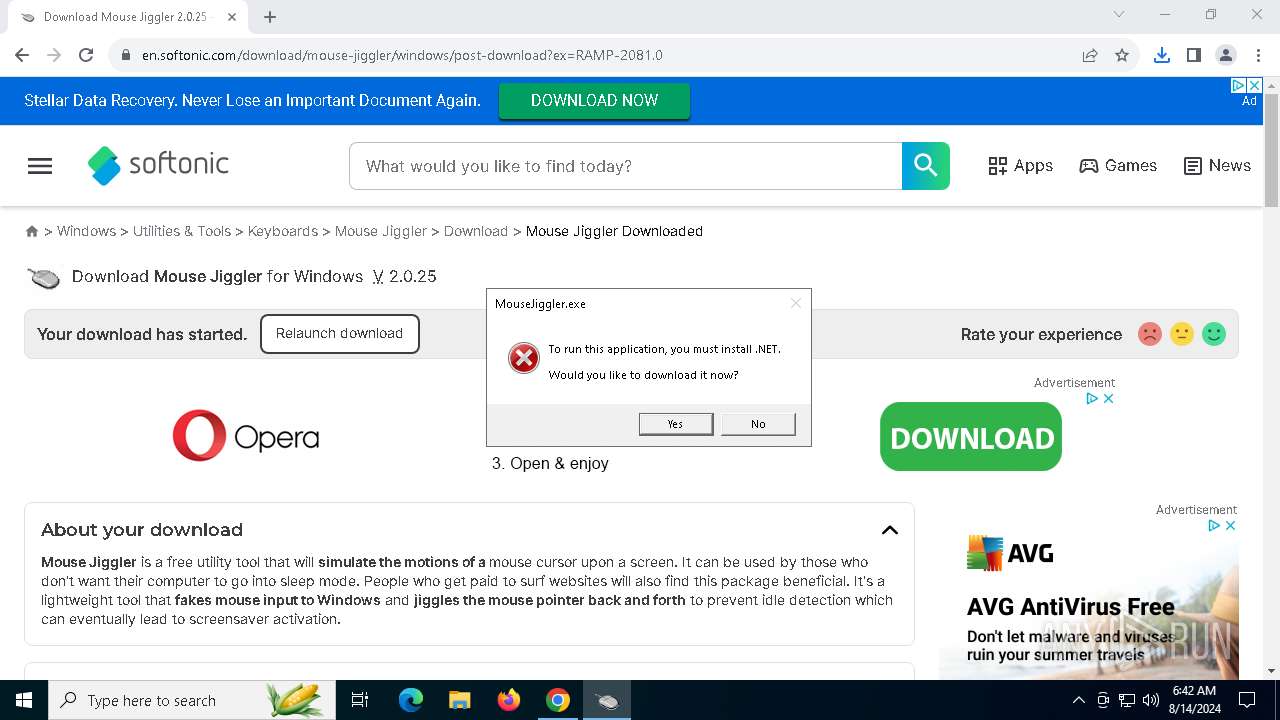Close the top banner ad

[x=1254, y=86]
